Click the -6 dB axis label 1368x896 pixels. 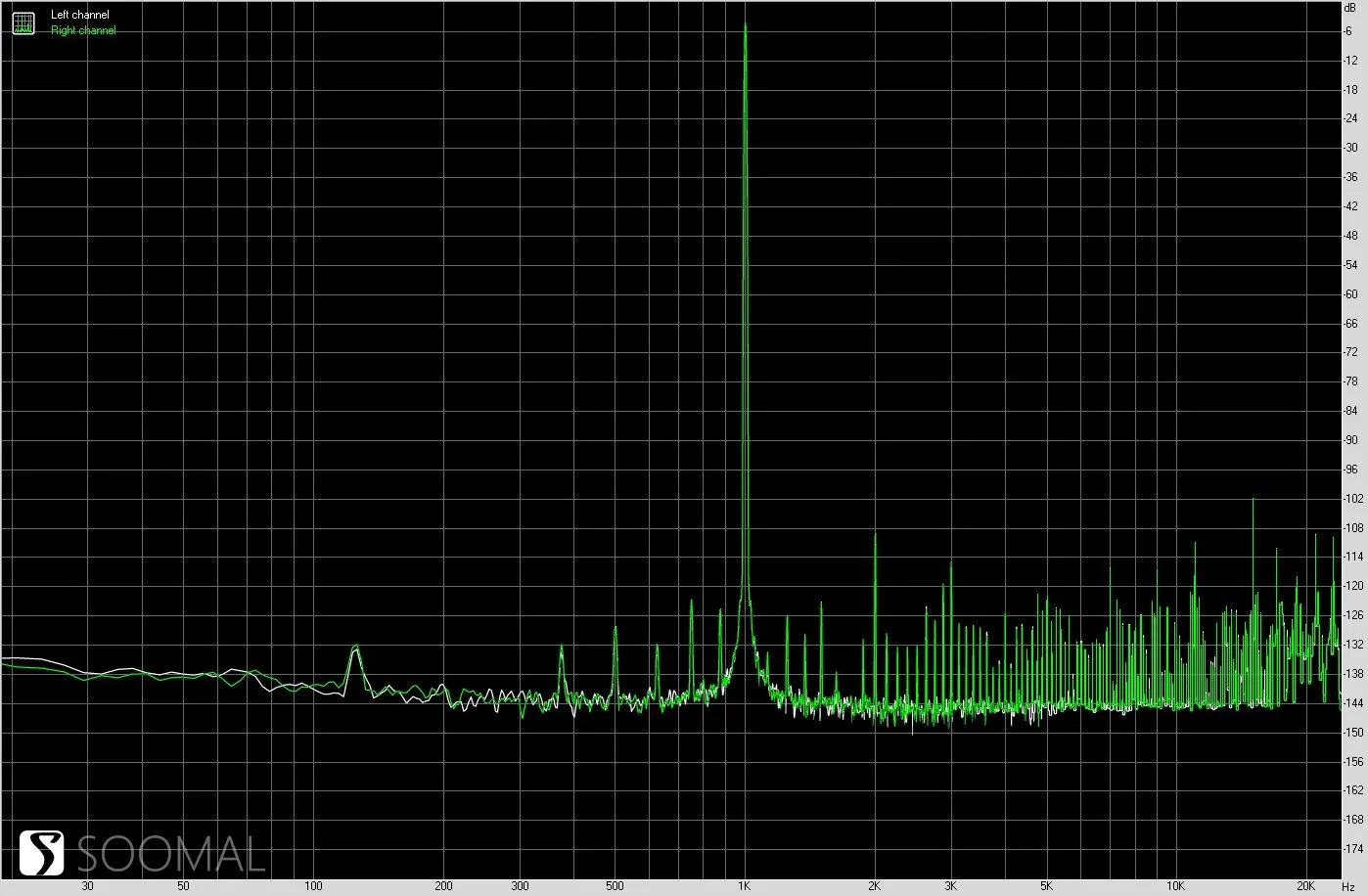coord(1349,31)
